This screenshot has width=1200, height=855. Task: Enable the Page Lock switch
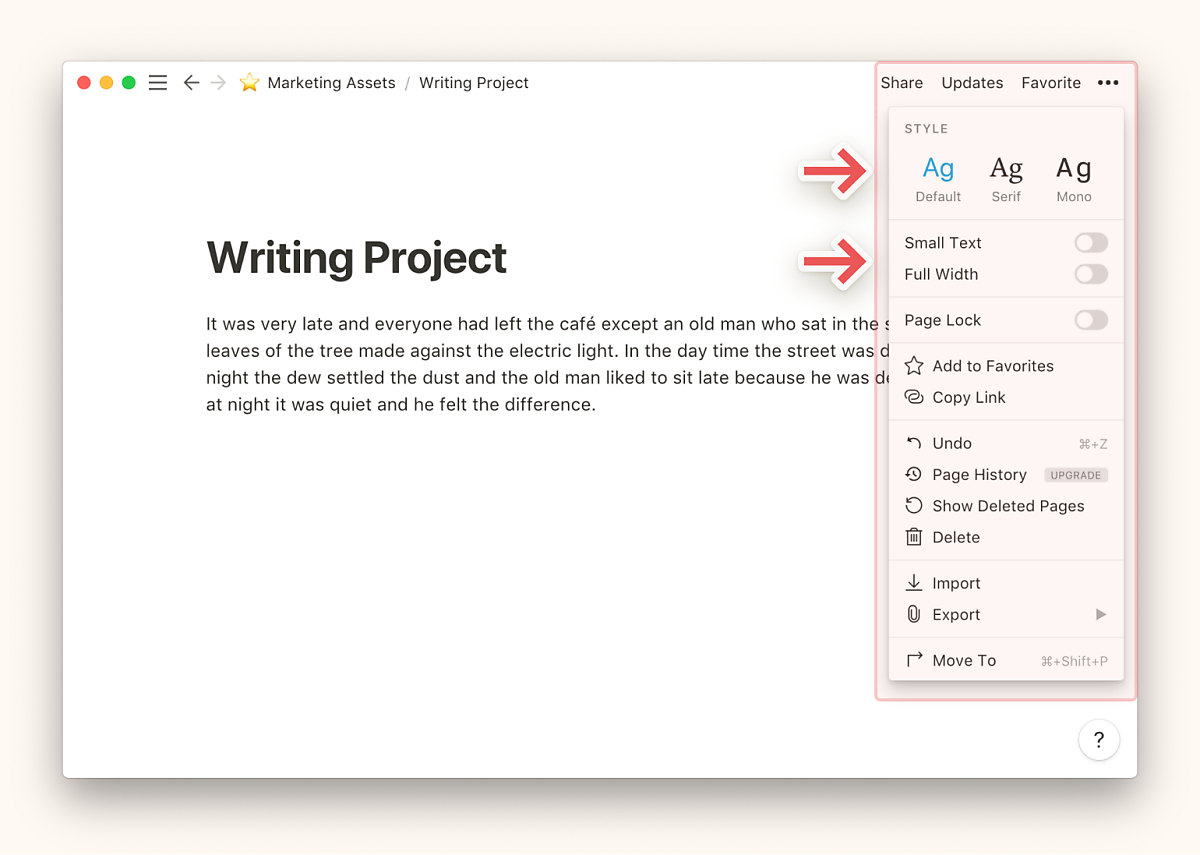click(1091, 320)
